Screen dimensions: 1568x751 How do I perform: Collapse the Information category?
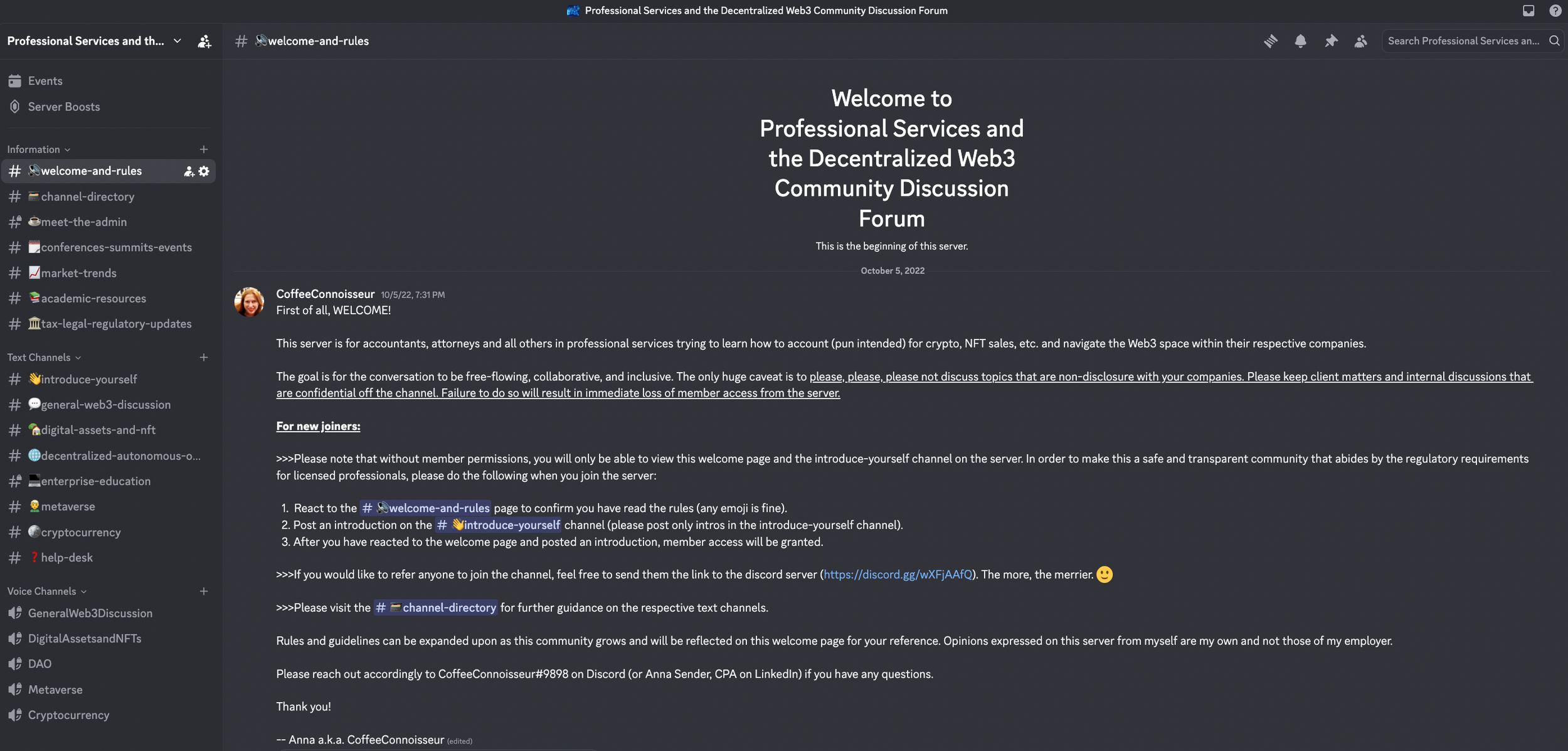click(x=39, y=149)
